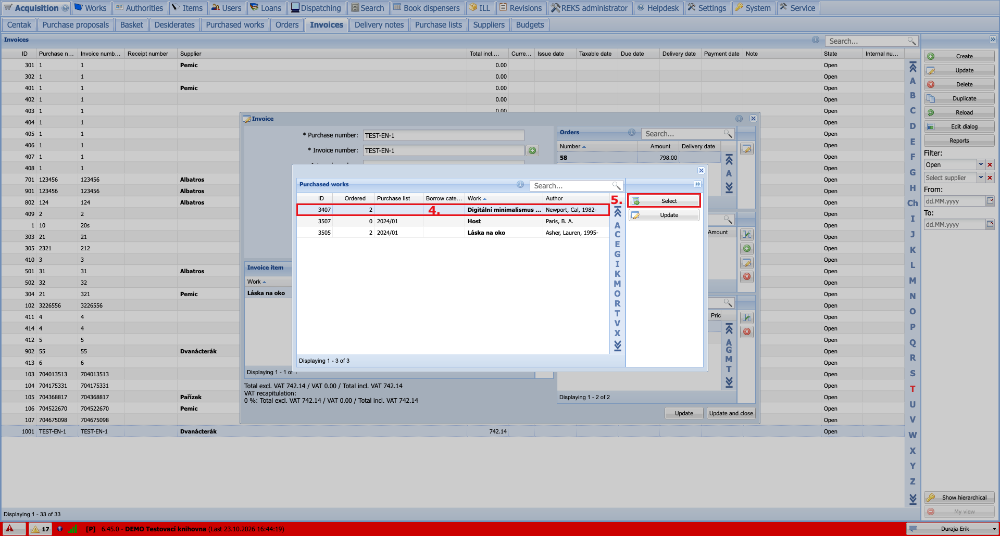The width and height of the screenshot is (1000, 536).
Task: Select red letter T in Invoices index
Action: click(913, 389)
